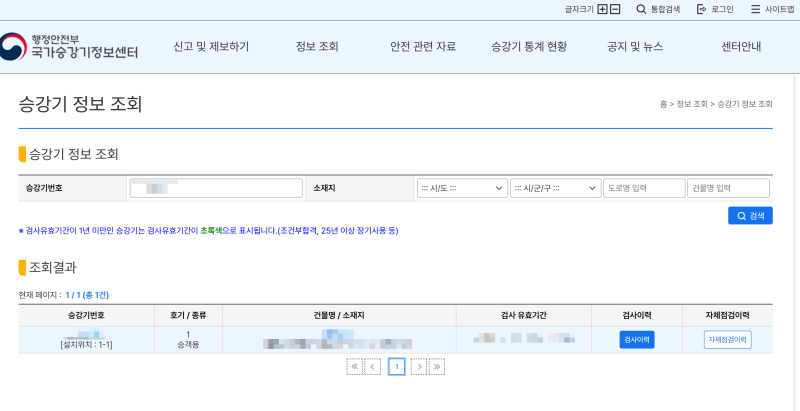Click the [설치위치 : 1-1] text
This screenshot has height=411, width=800.
click(x=86, y=345)
